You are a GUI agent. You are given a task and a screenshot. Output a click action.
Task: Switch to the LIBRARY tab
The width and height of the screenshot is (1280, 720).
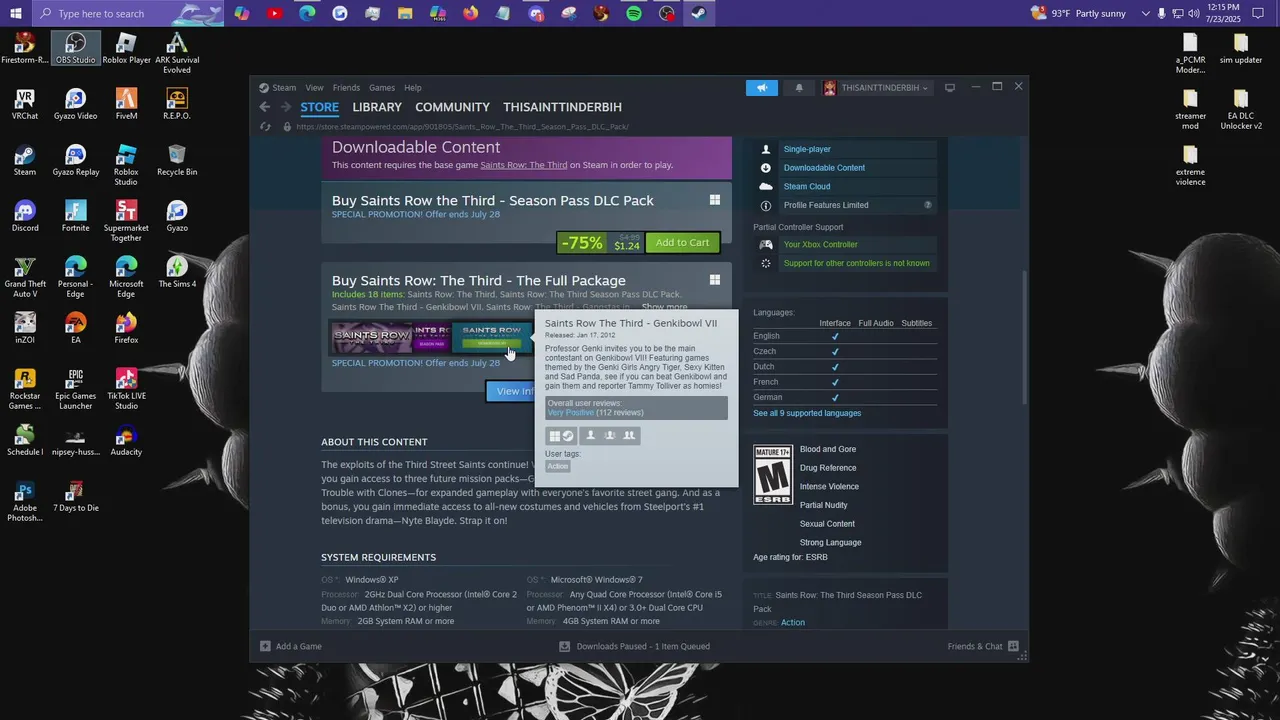[377, 107]
